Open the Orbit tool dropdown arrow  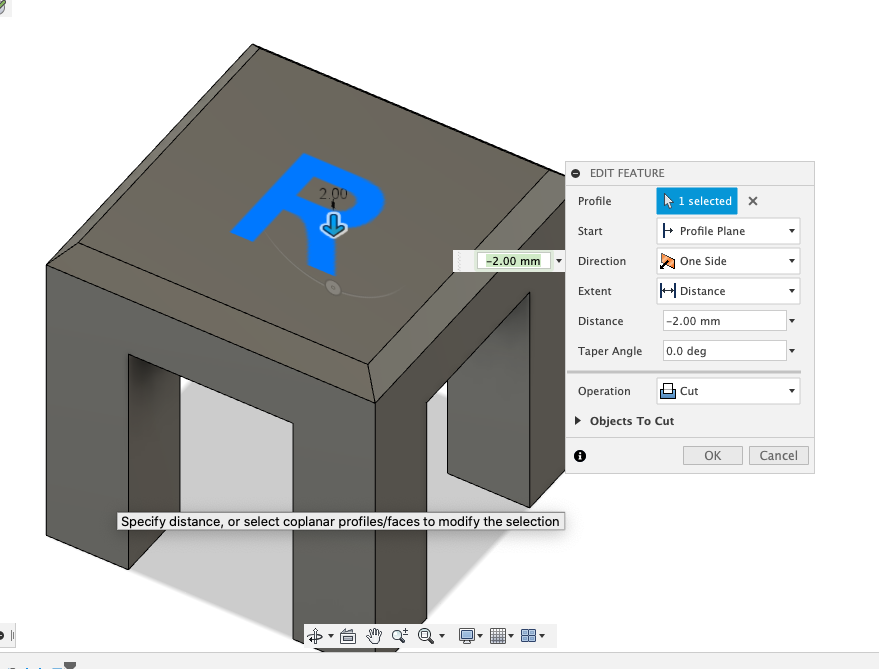click(x=331, y=636)
